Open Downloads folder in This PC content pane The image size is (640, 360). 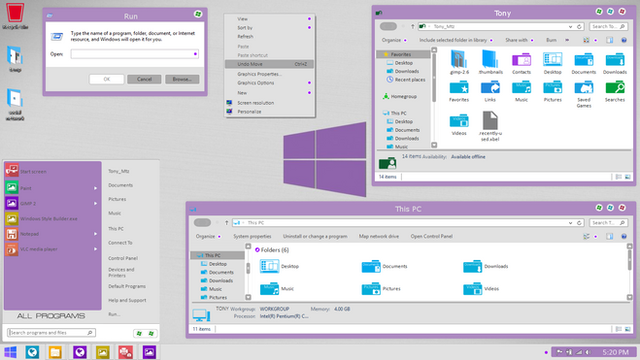click(x=486, y=266)
